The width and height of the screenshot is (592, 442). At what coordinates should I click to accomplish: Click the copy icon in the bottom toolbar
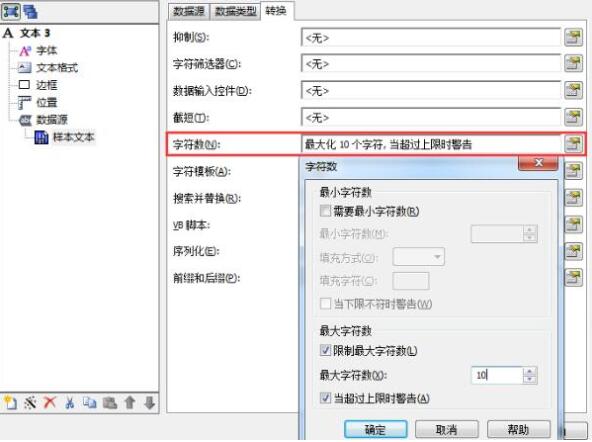point(89,402)
